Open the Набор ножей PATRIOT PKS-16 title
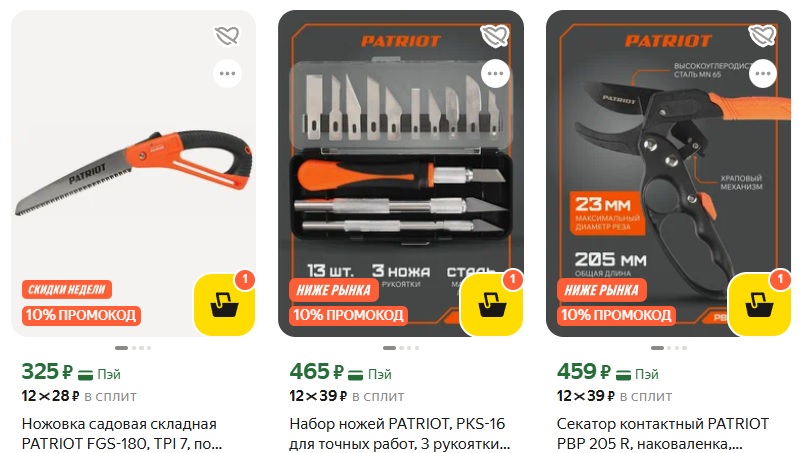Viewport: 804px width, 453px height. pos(399,434)
